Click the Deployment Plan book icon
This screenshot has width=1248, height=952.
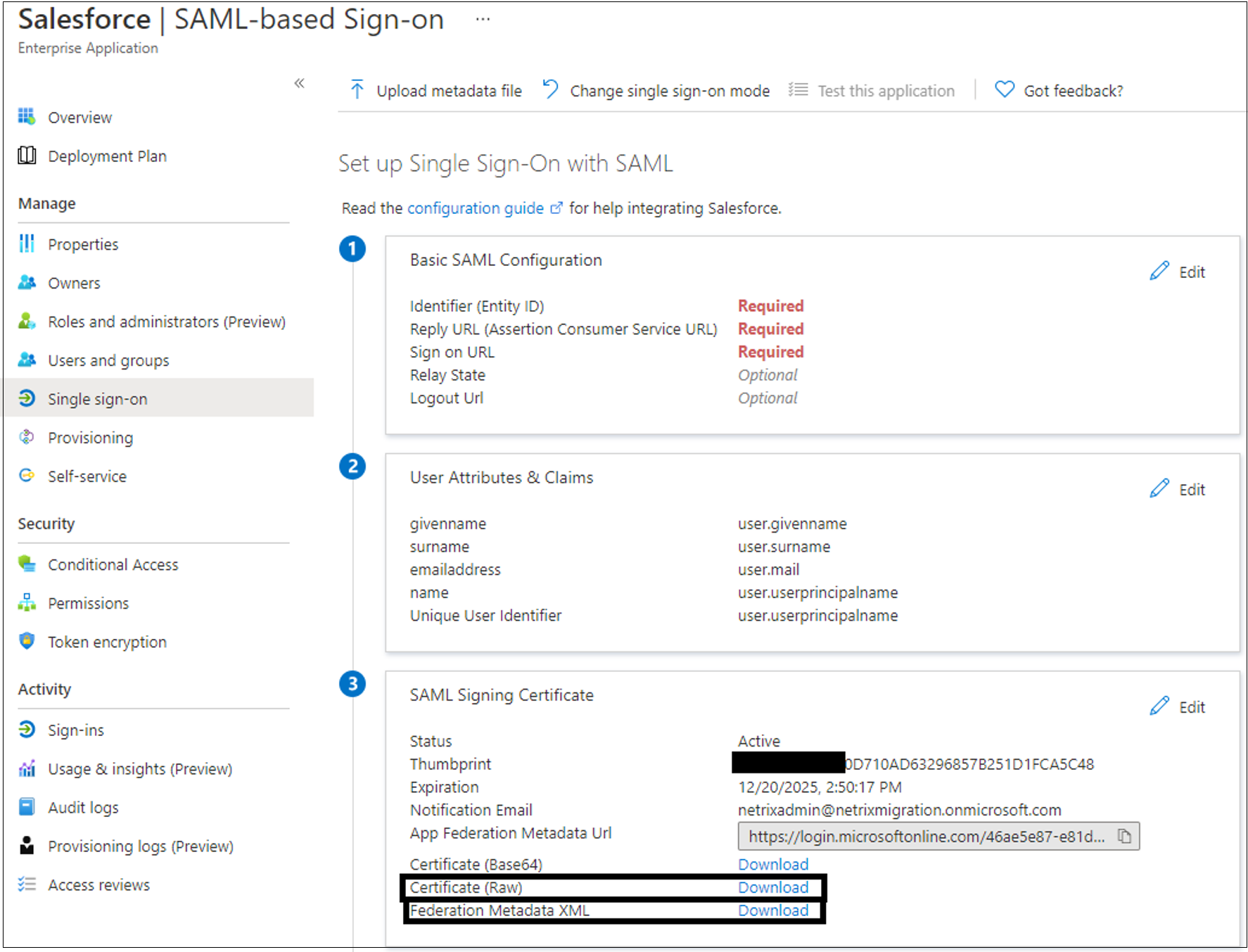click(27, 156)
